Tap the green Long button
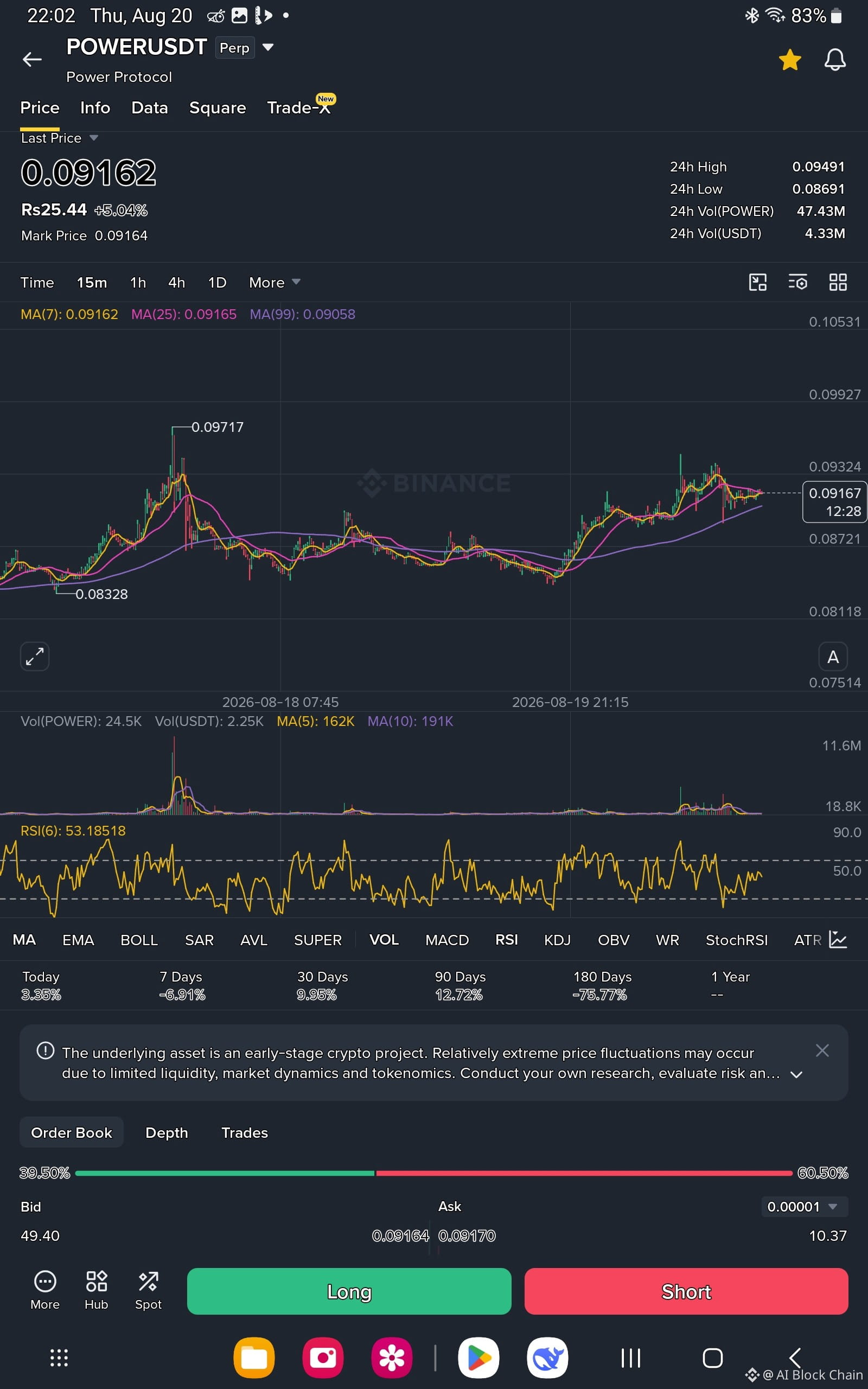868x1389 pixels. [x=349, y=1291]
